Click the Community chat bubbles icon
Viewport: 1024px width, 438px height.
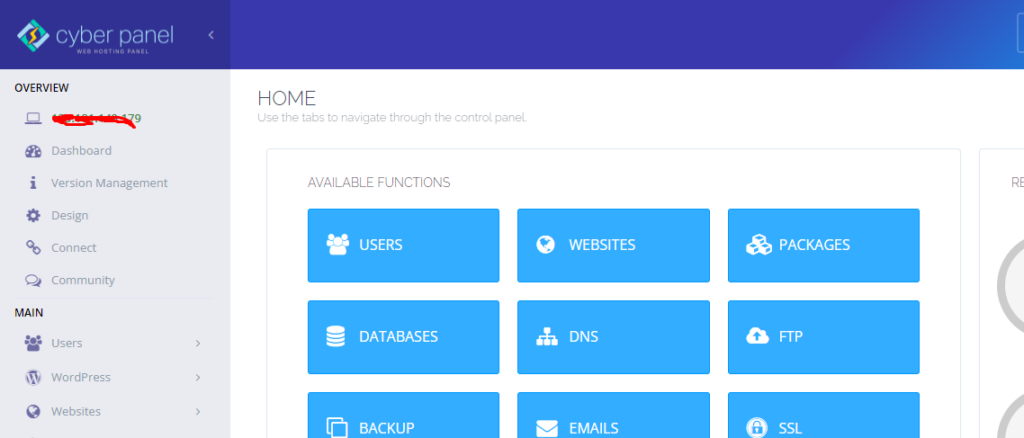tap(33, 280)
